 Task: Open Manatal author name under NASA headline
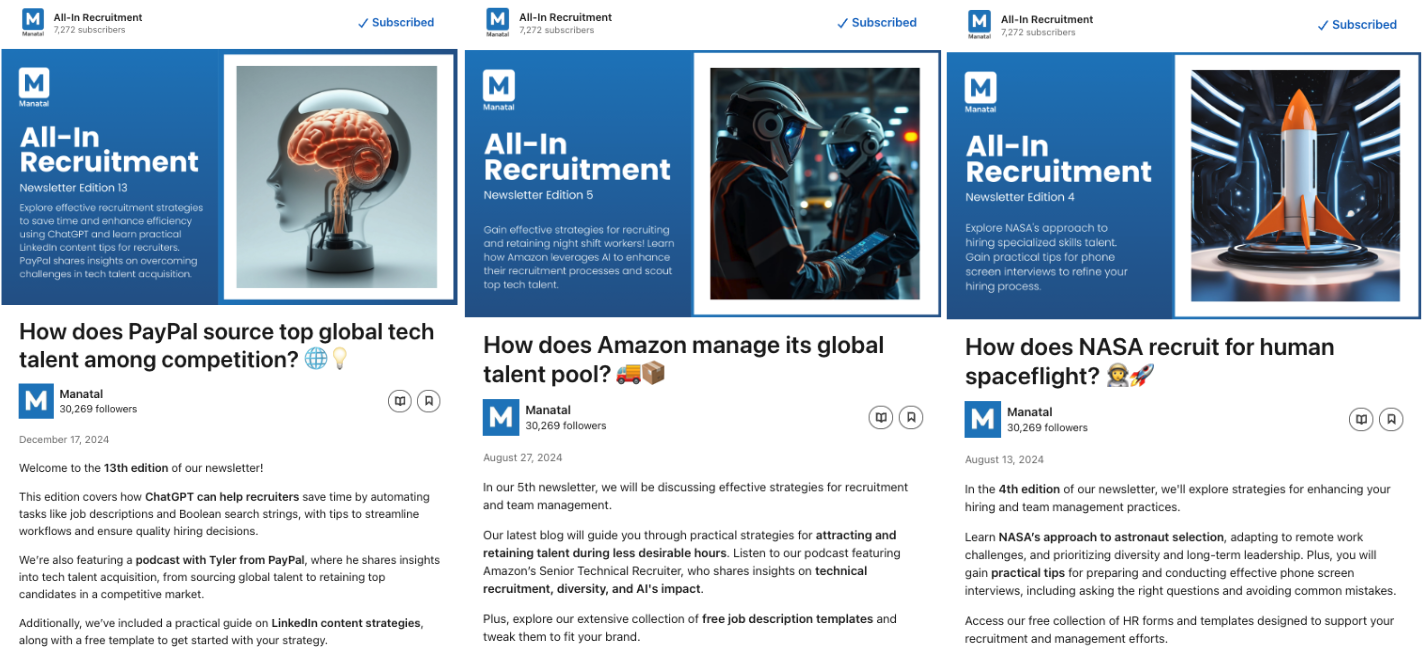[x=1029, y=412]
